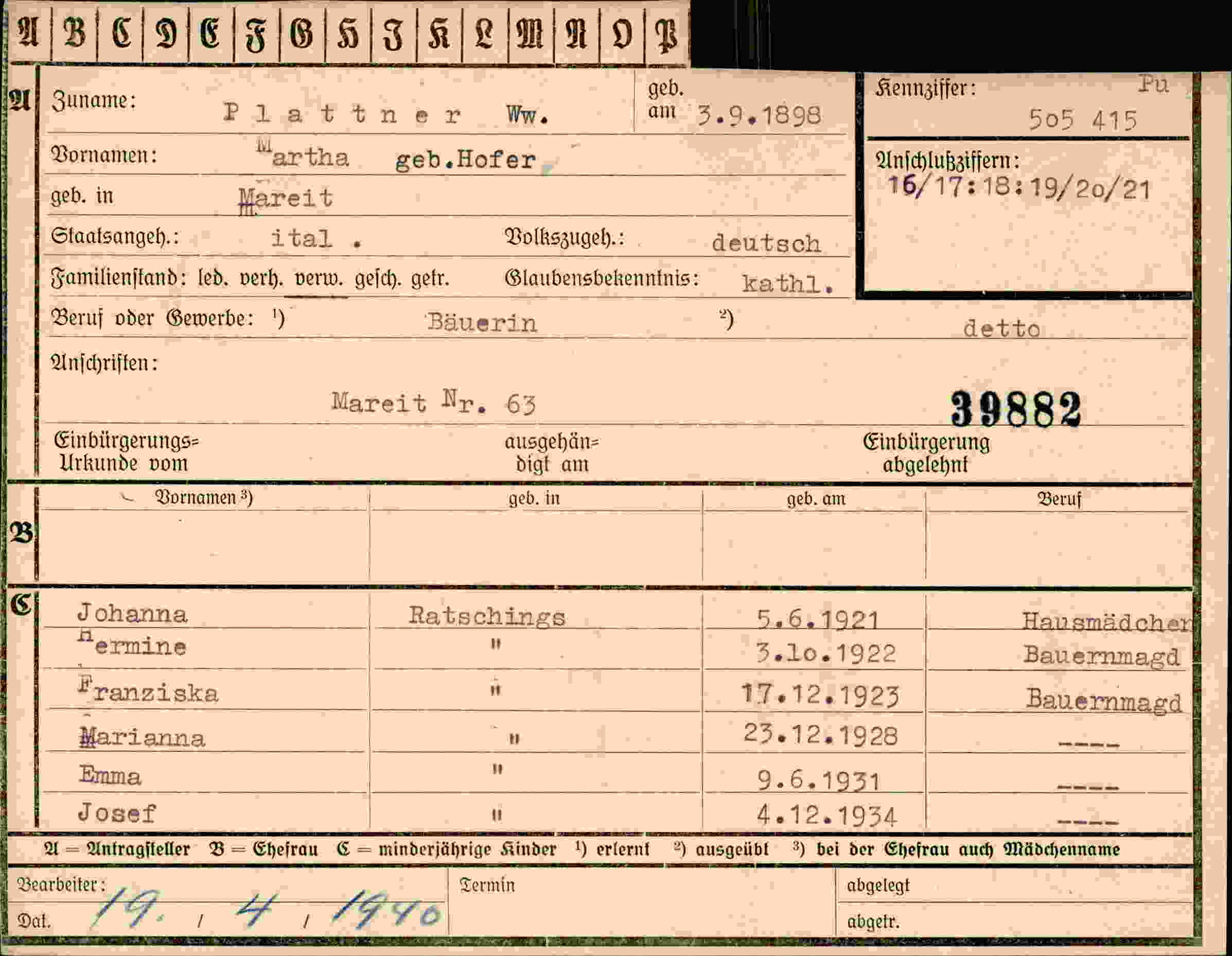Click the 'abgelegt' label

878,886
